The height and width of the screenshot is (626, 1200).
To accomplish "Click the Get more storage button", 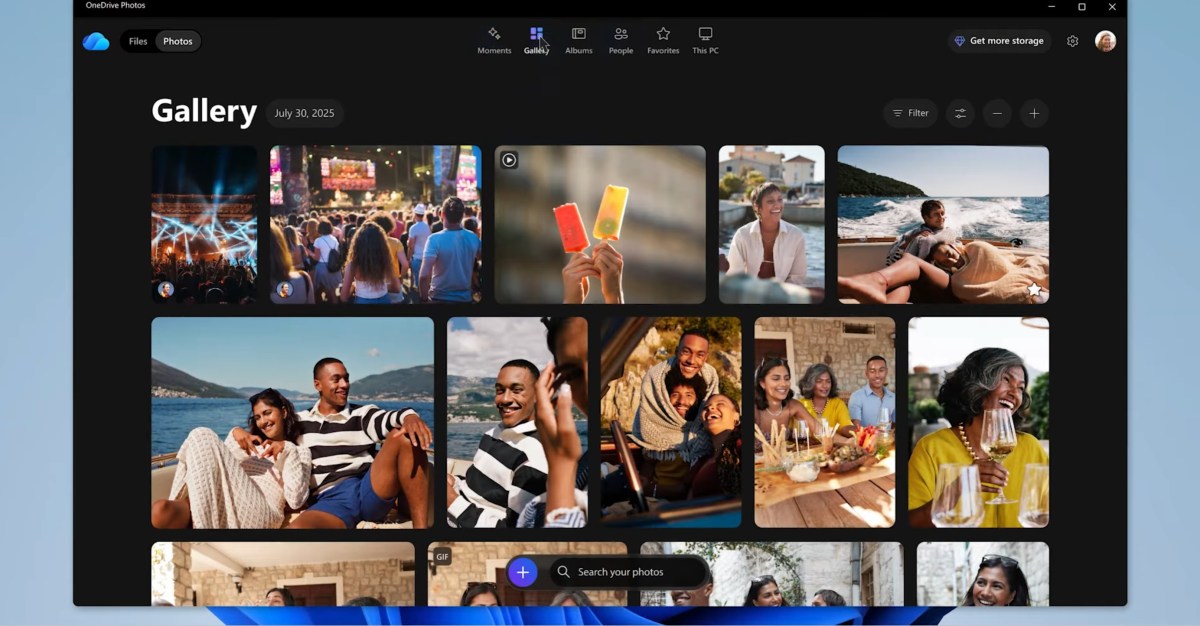I will (999, 40).
